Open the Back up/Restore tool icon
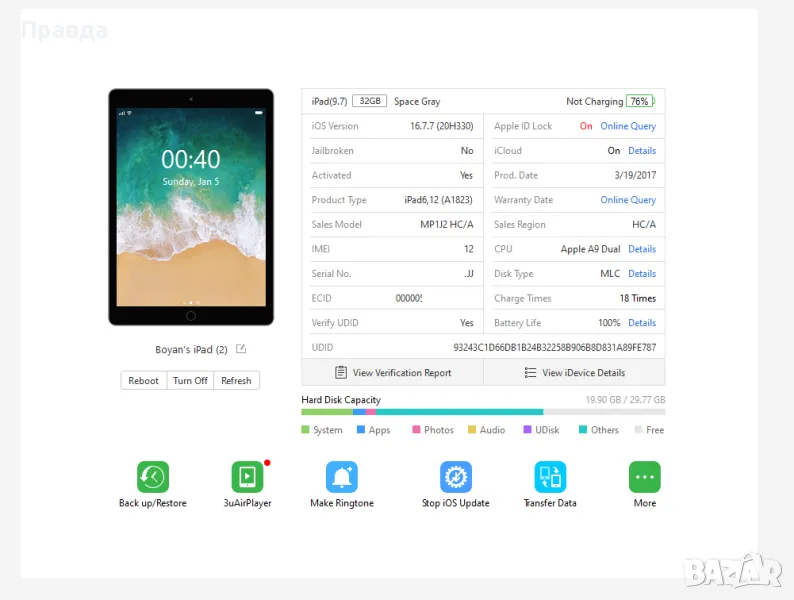794x600 pixels. (x=152, y=477)
